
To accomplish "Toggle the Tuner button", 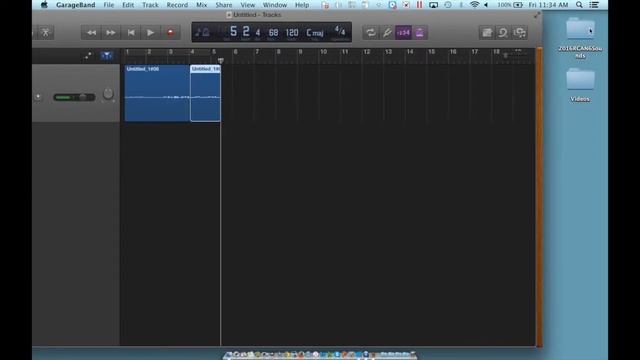I will point(387,33).
